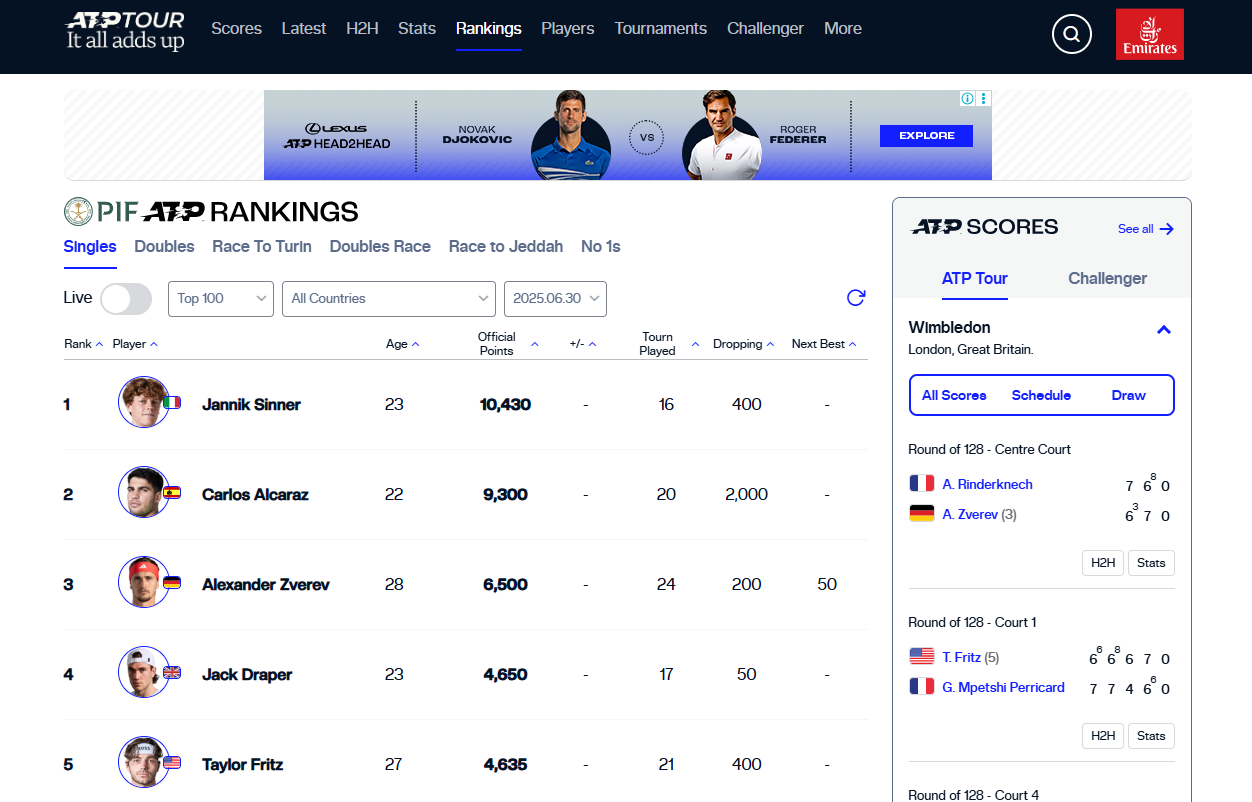1252x802 pixels.
Task: Open G. Mpetshi Perricard player link
Action: pyautogui.click(x=1003, y=687)
